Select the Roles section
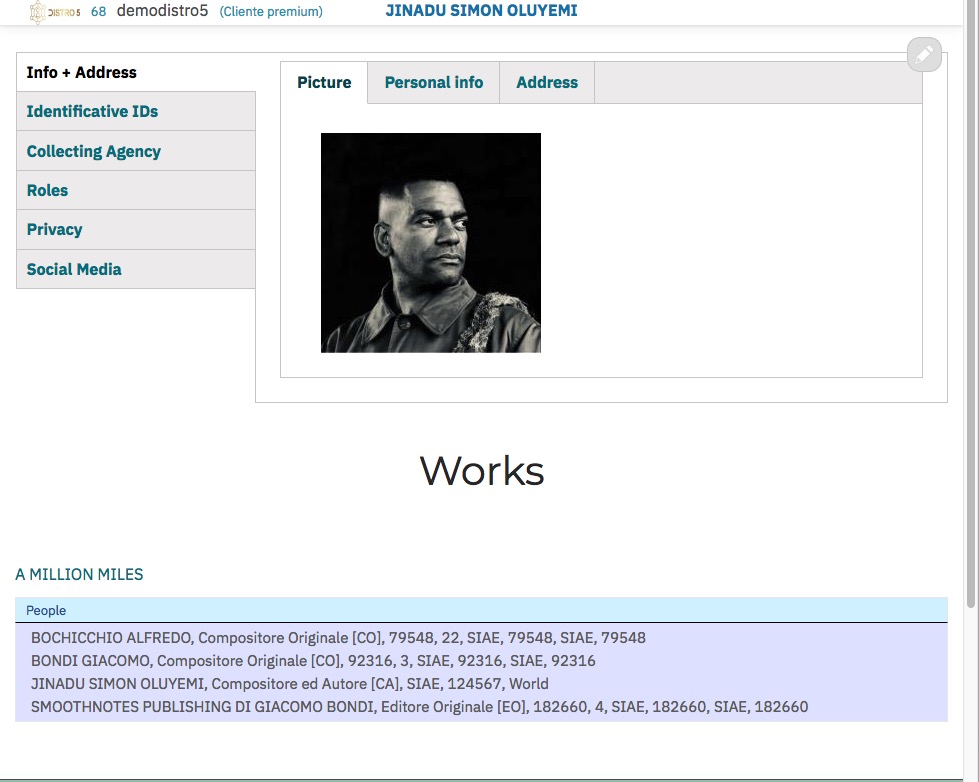 click(135, 191)
